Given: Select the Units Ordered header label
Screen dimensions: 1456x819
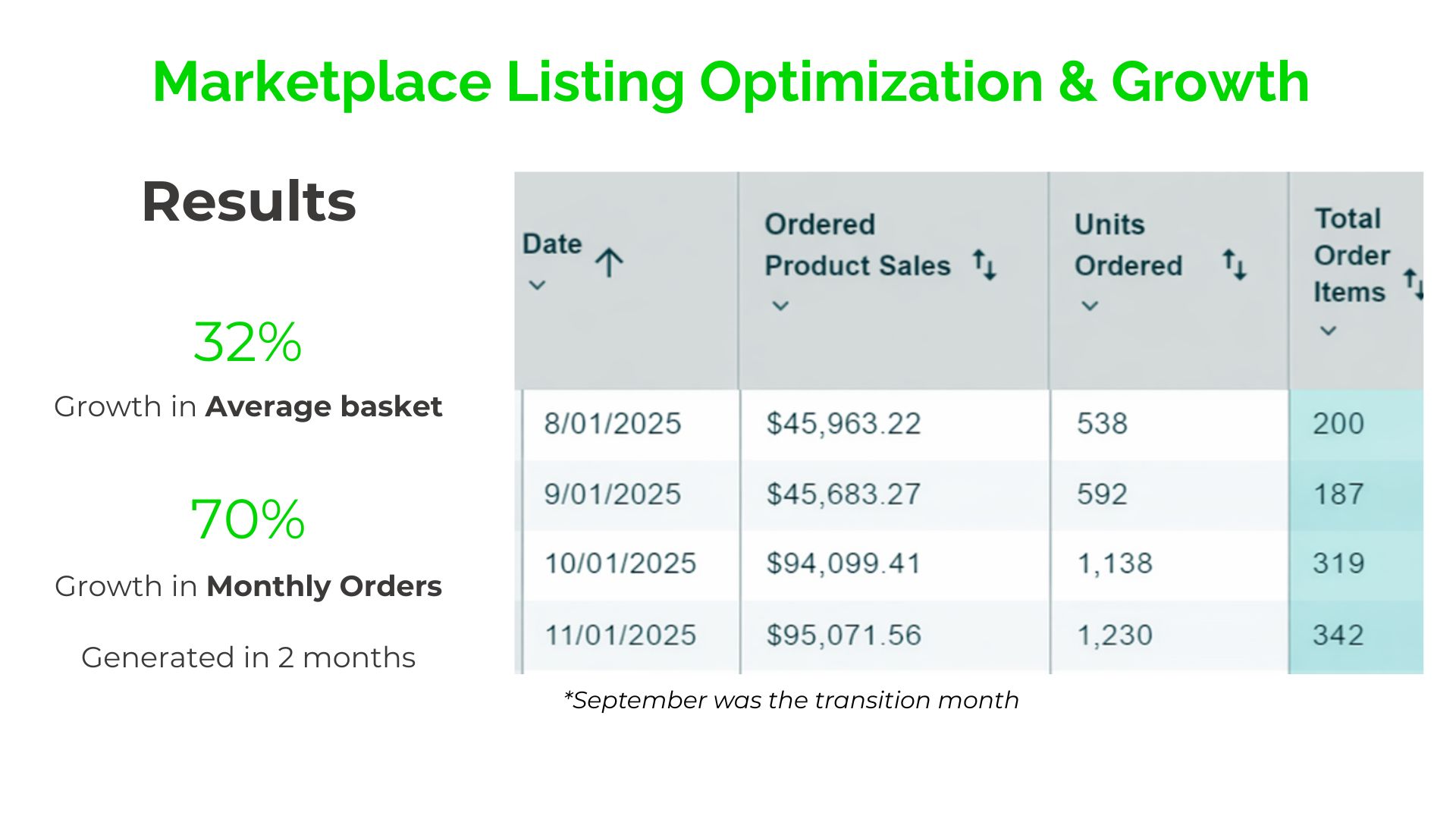Looking at the screenshot, I should pyautogui.click(x=1128, y=245).
